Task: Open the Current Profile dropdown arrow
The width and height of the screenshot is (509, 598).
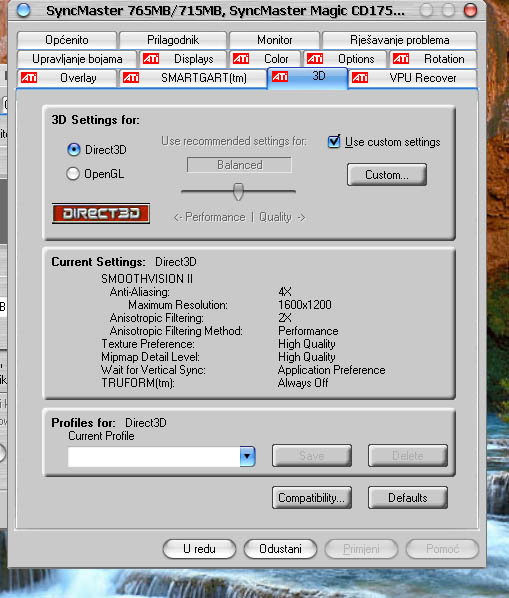Action: pos(247,456)
